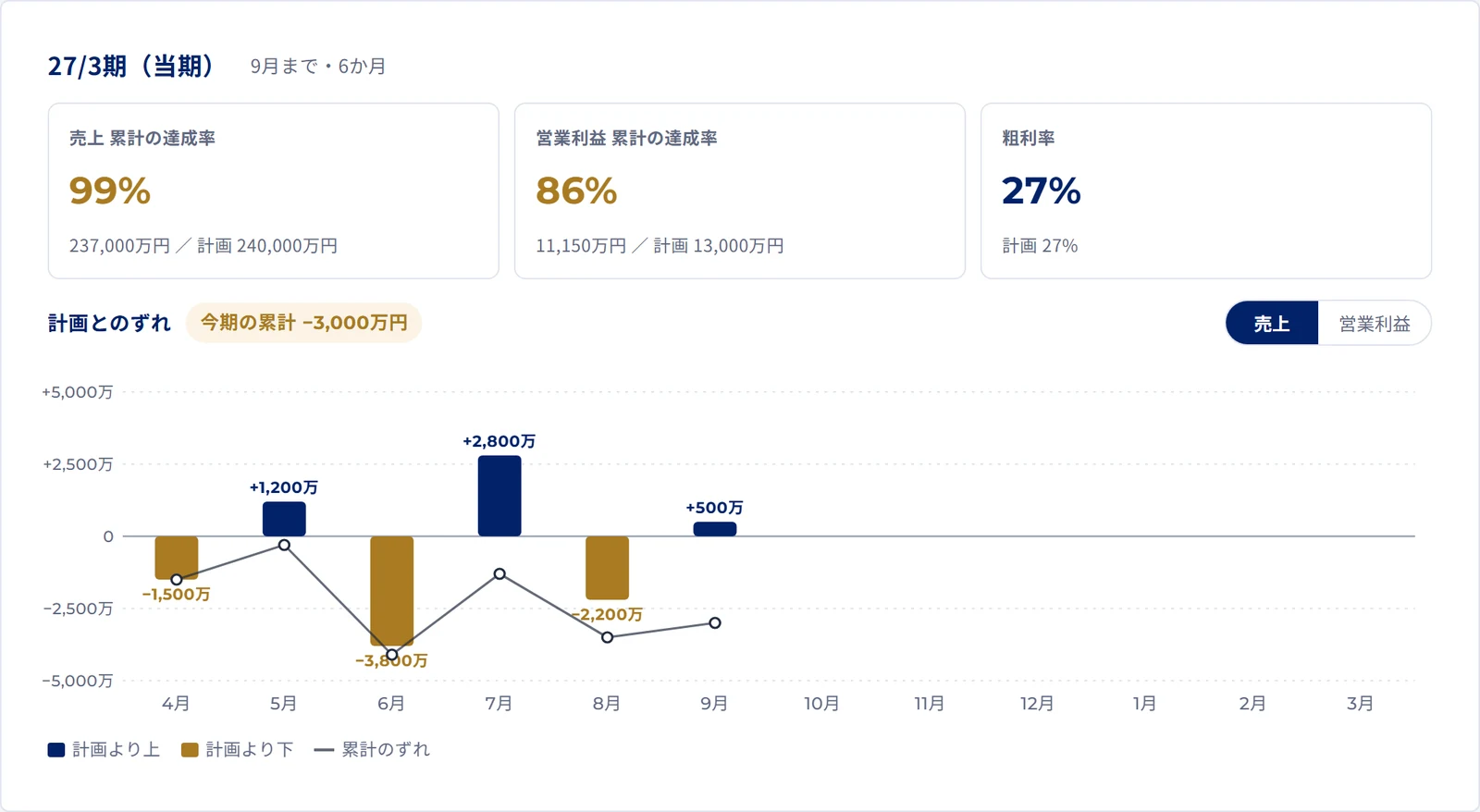Switch chart to 営業利益 view

pos(1375,324)
